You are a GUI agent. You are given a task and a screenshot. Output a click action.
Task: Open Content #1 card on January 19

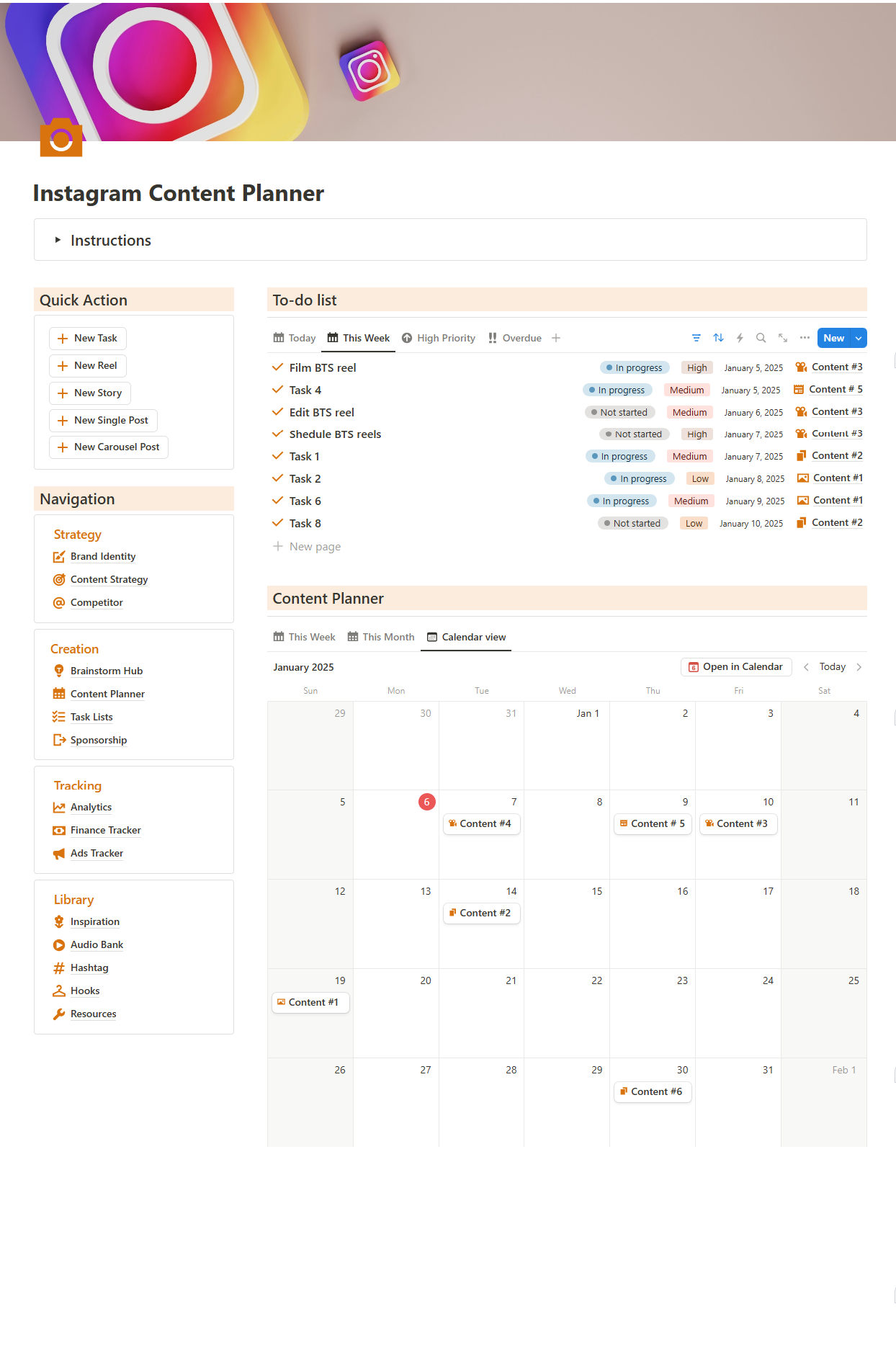pyautogui.click(x=310, y=1003)
